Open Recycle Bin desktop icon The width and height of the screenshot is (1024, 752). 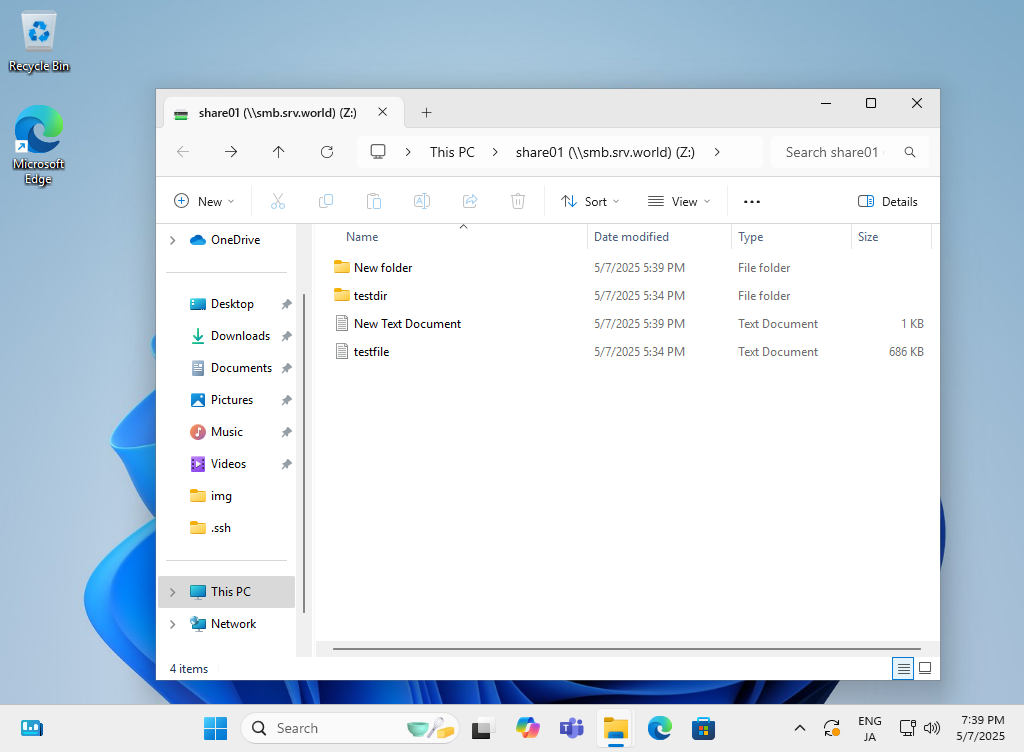[x=39, y=42]
